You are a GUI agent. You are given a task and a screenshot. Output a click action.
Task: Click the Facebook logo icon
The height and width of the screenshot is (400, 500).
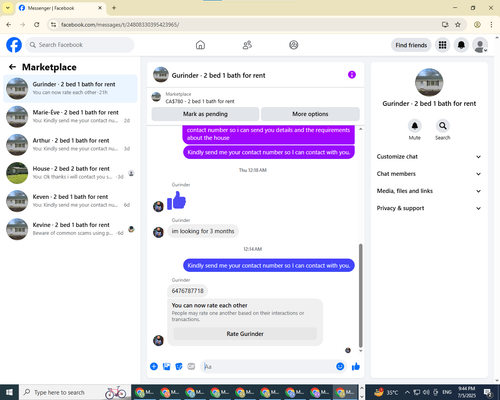(x=14, y=45)
